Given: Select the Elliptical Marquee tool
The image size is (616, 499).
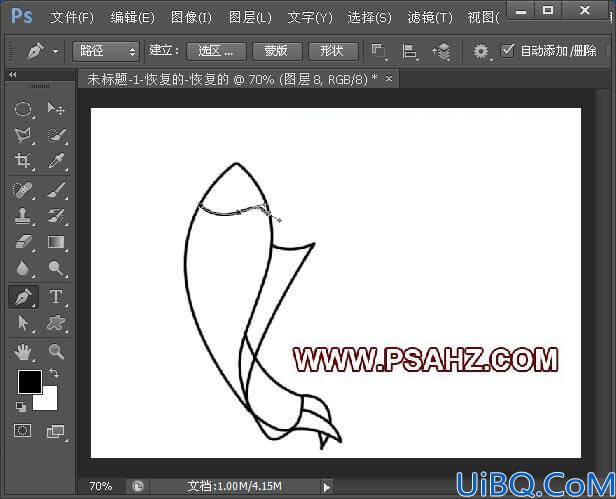Looking at the screenshot, I should (x=23, y=109).
